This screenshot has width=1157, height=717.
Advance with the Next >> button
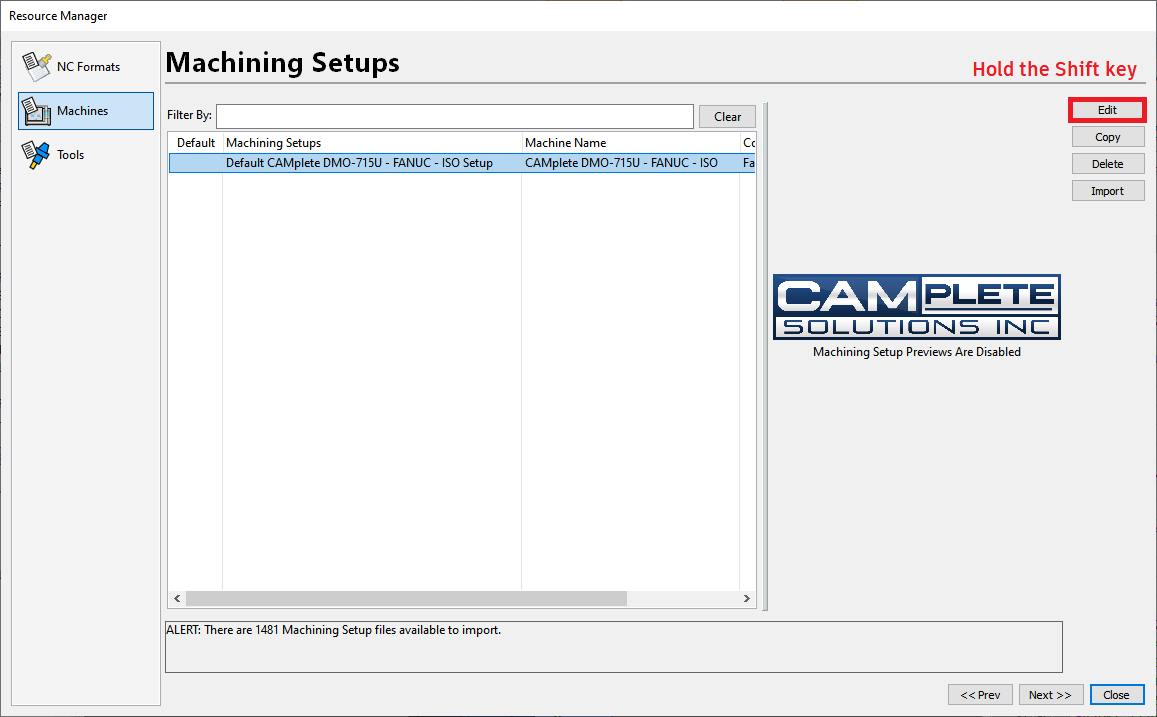1050,695
